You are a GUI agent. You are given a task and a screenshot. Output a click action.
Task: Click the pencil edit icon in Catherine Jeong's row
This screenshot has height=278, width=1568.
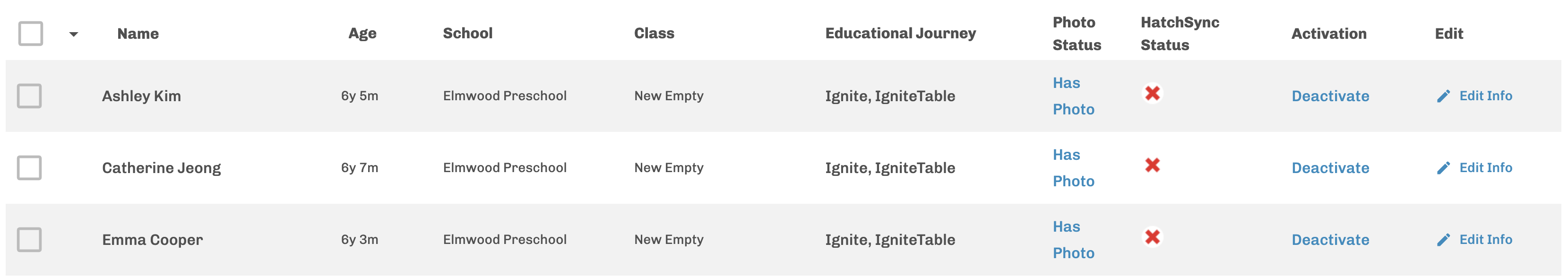(1443, 168)
